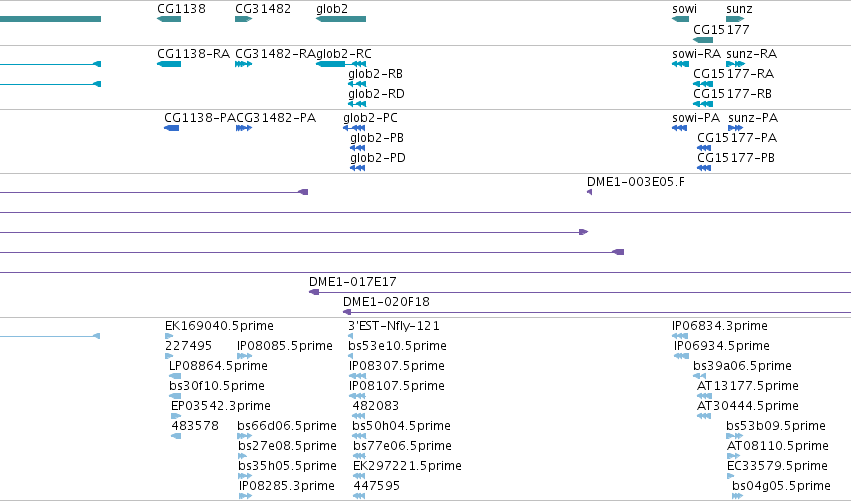This screenshot has height=501, width=851.
Task: Click the CG15177-PB protein label
Action: coord(736,158)
